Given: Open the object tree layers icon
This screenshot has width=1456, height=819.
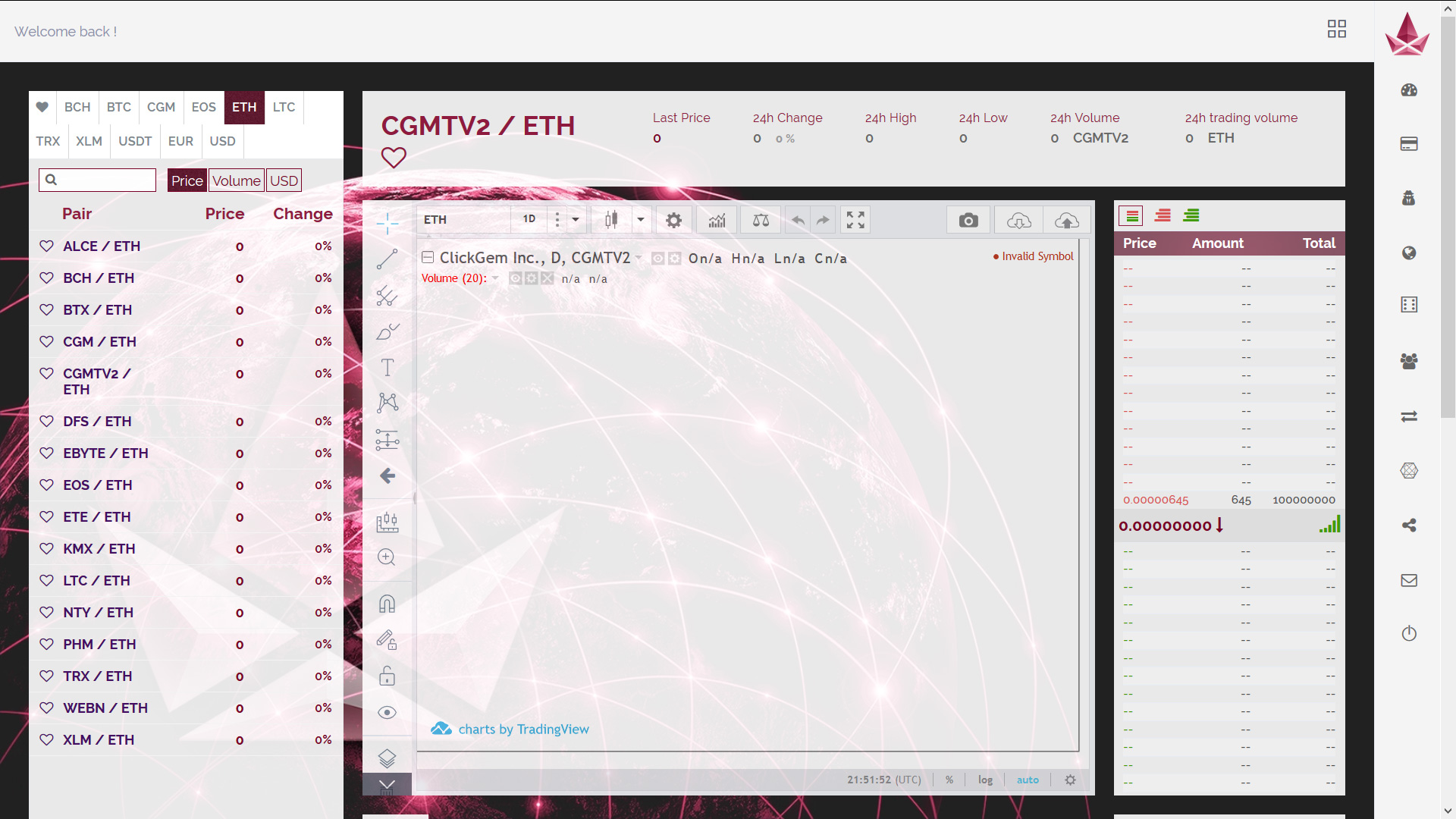Looking at the screenshot, I should click(388, 758).
